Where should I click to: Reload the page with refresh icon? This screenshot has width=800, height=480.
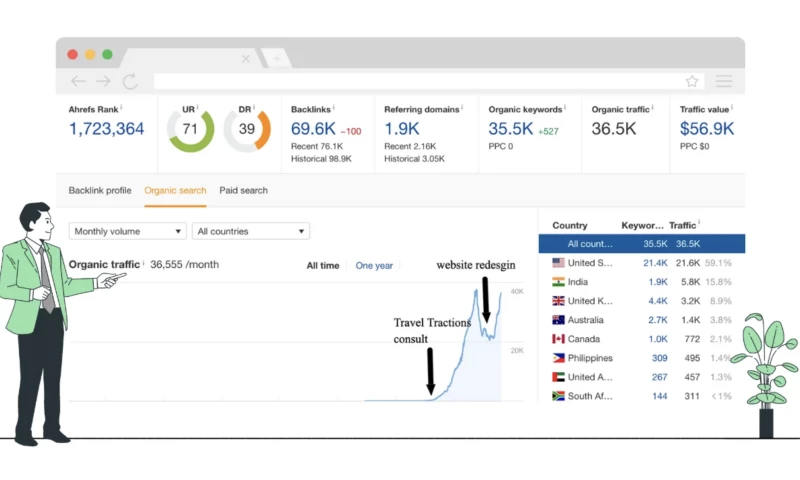tap(130, 81)
